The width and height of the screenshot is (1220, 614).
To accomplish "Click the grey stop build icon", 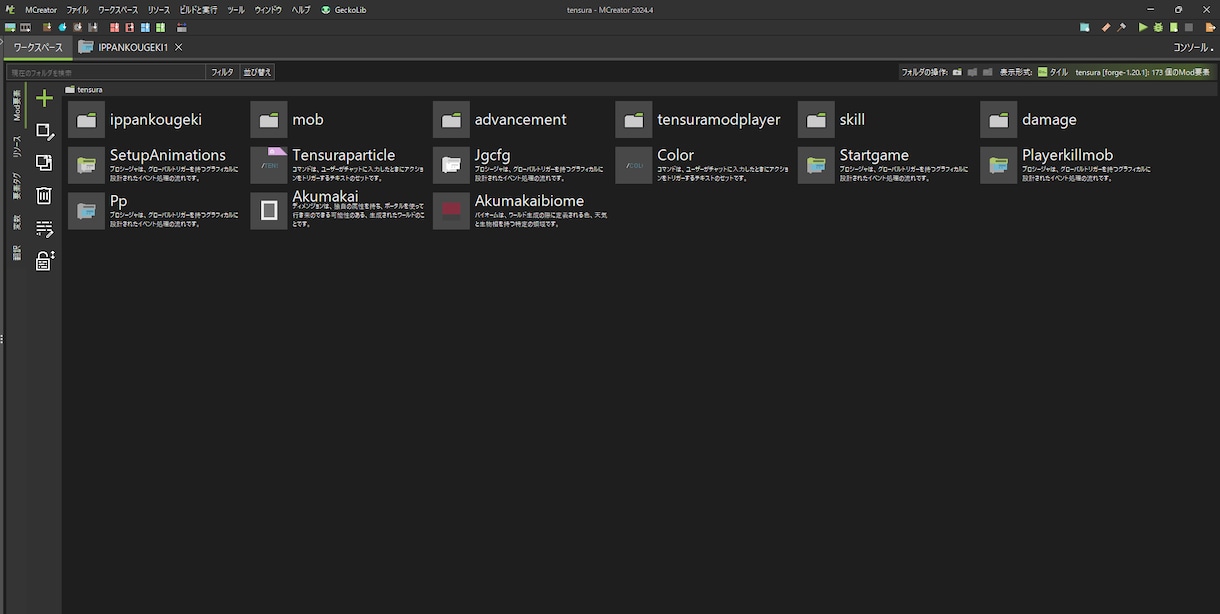I will (x=1189, y=28).
